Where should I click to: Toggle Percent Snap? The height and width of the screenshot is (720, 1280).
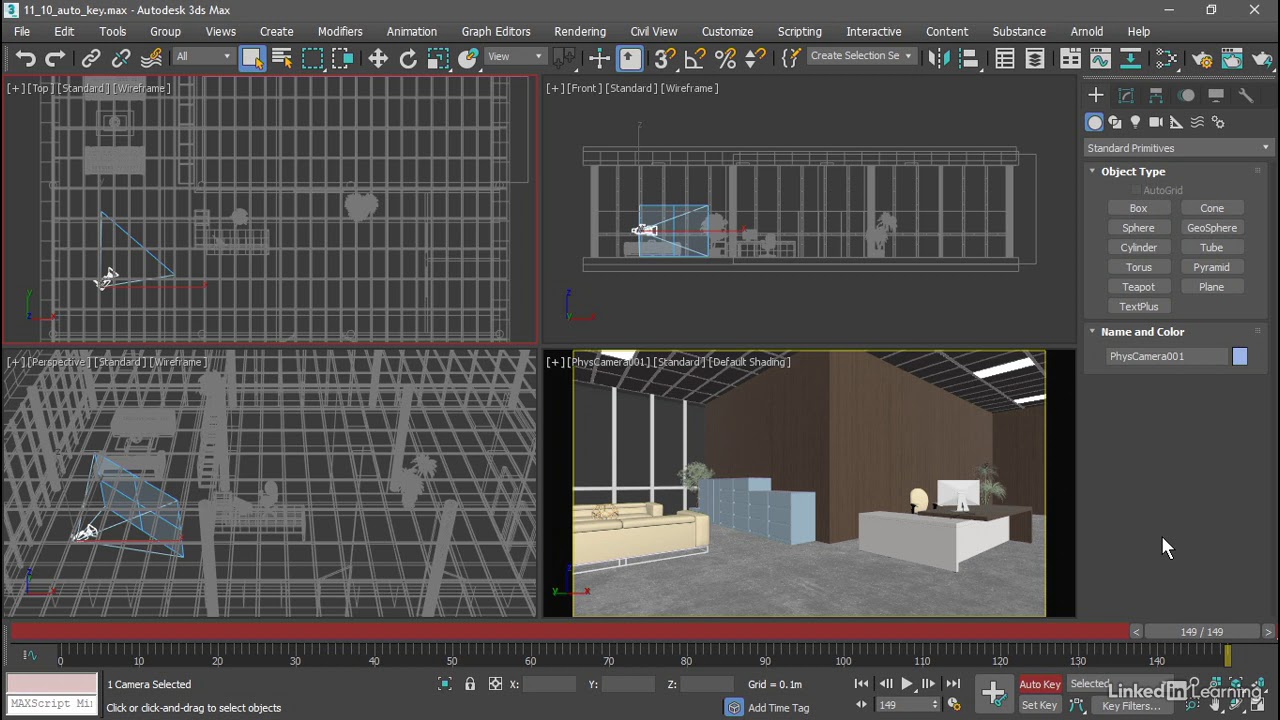tap(725, 59)
